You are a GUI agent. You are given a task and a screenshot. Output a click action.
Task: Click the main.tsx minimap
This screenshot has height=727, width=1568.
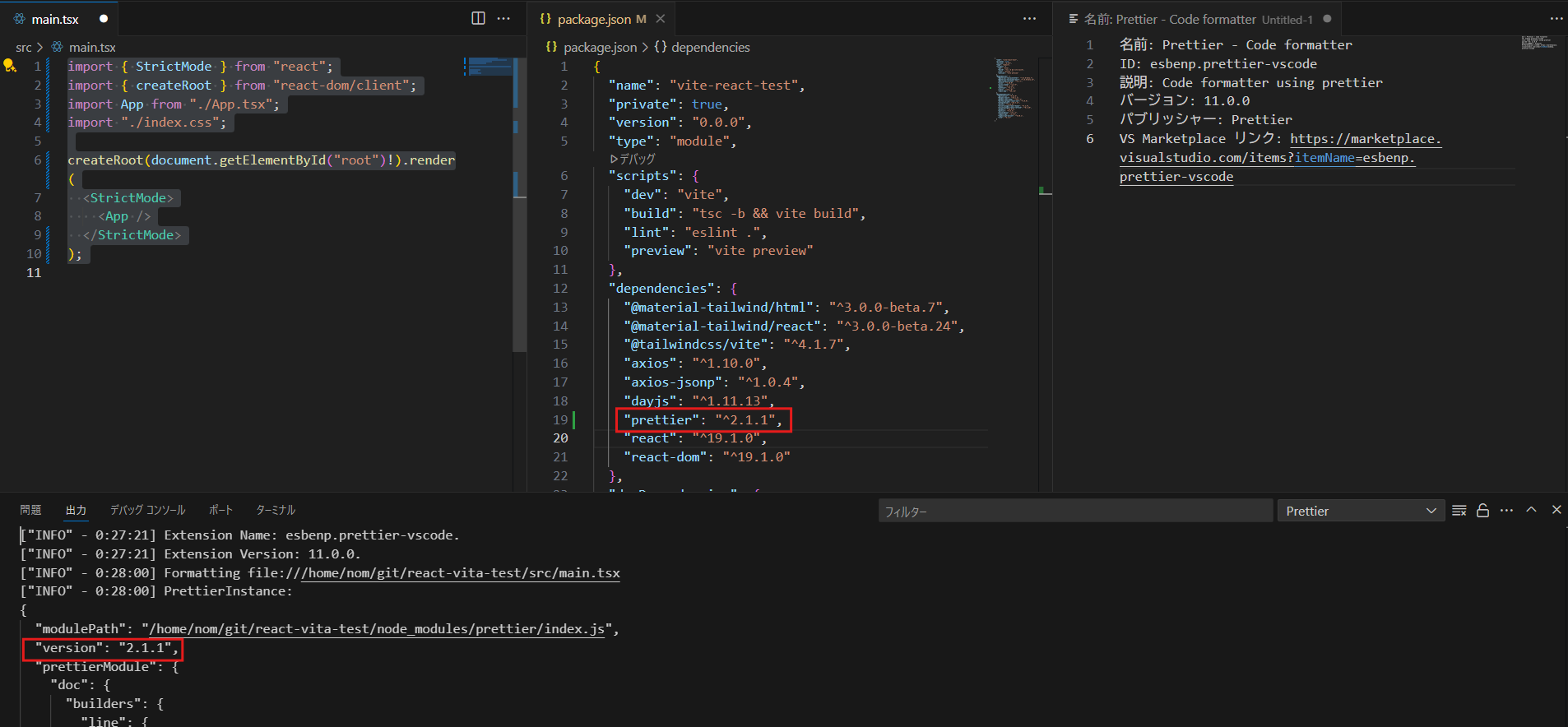pos(489,67)
